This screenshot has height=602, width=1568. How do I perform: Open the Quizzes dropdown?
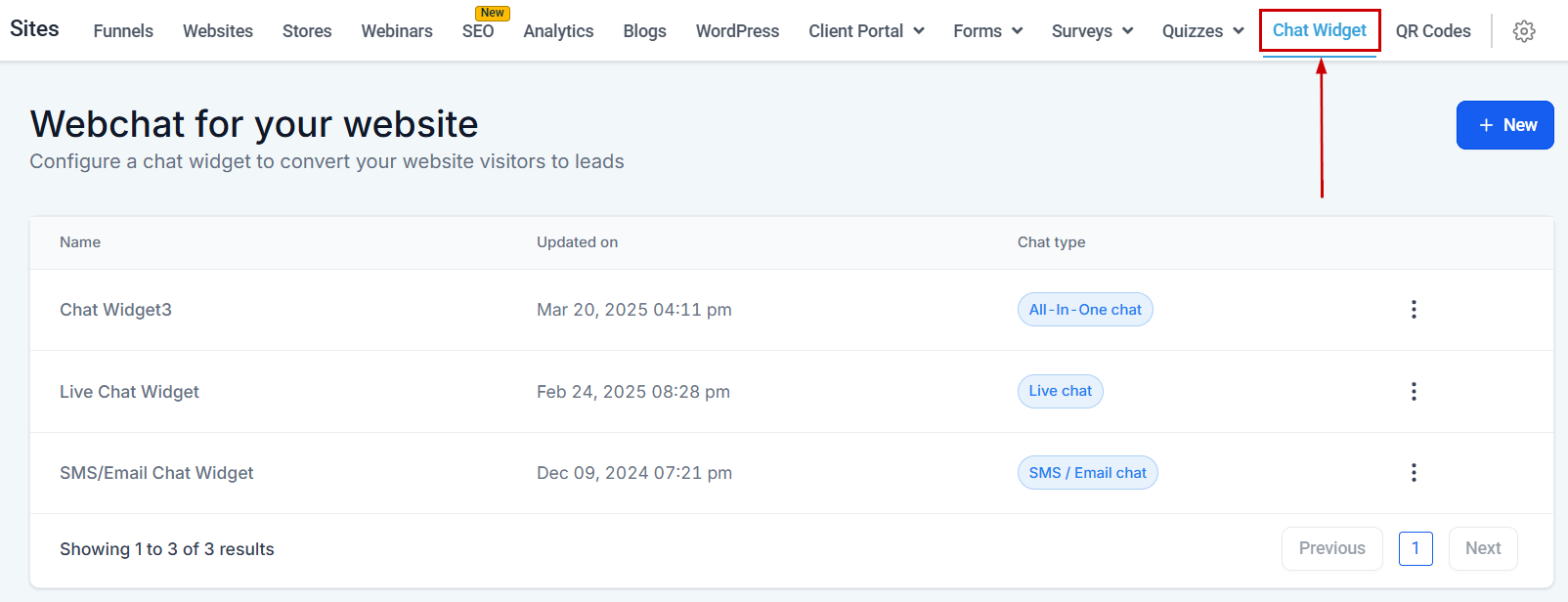pyautogui.click(x=1202, y=31)
